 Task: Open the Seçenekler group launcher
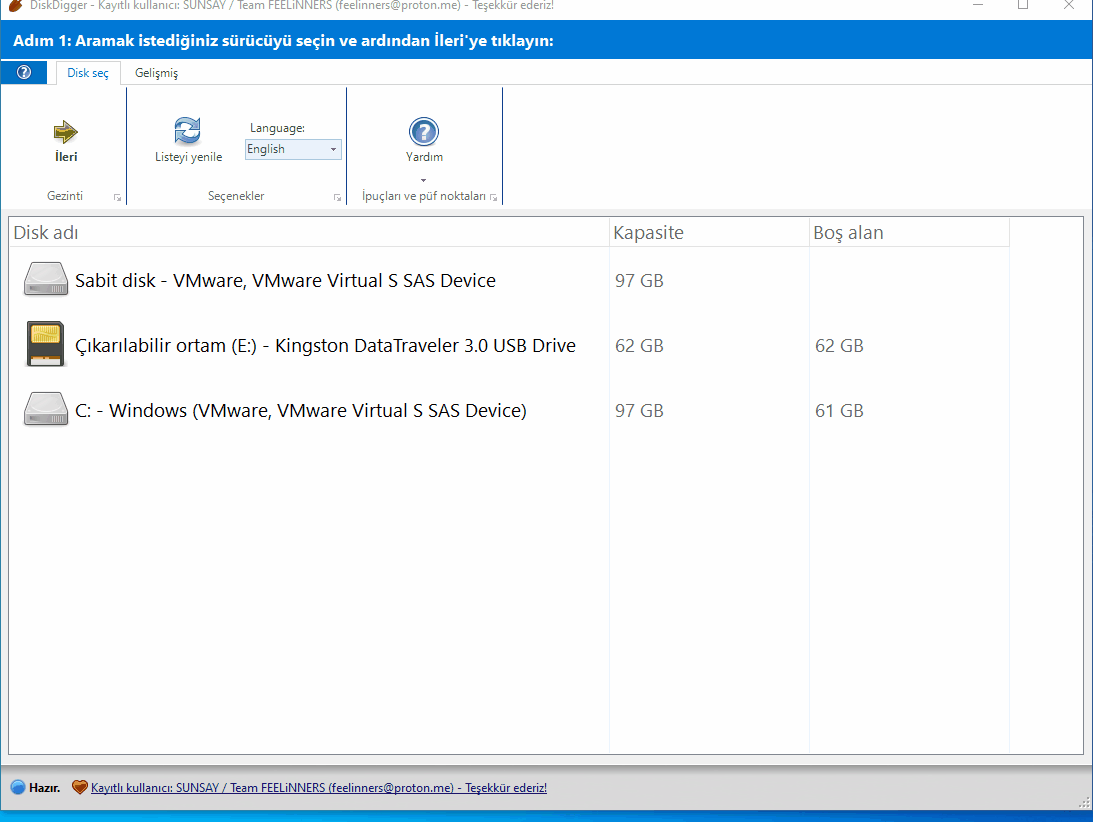tap(337, 198)
